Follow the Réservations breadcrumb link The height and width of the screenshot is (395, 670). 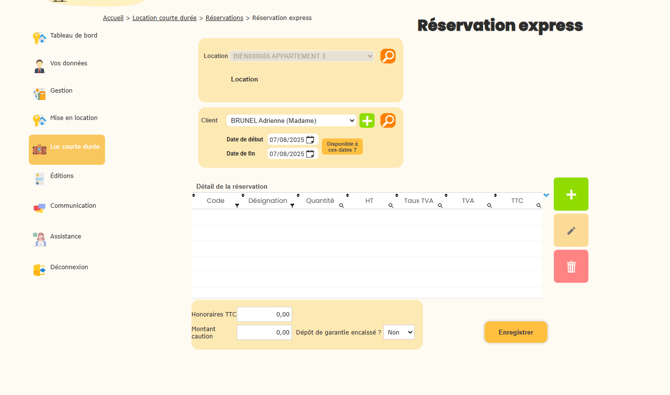[x=224, y=18]
